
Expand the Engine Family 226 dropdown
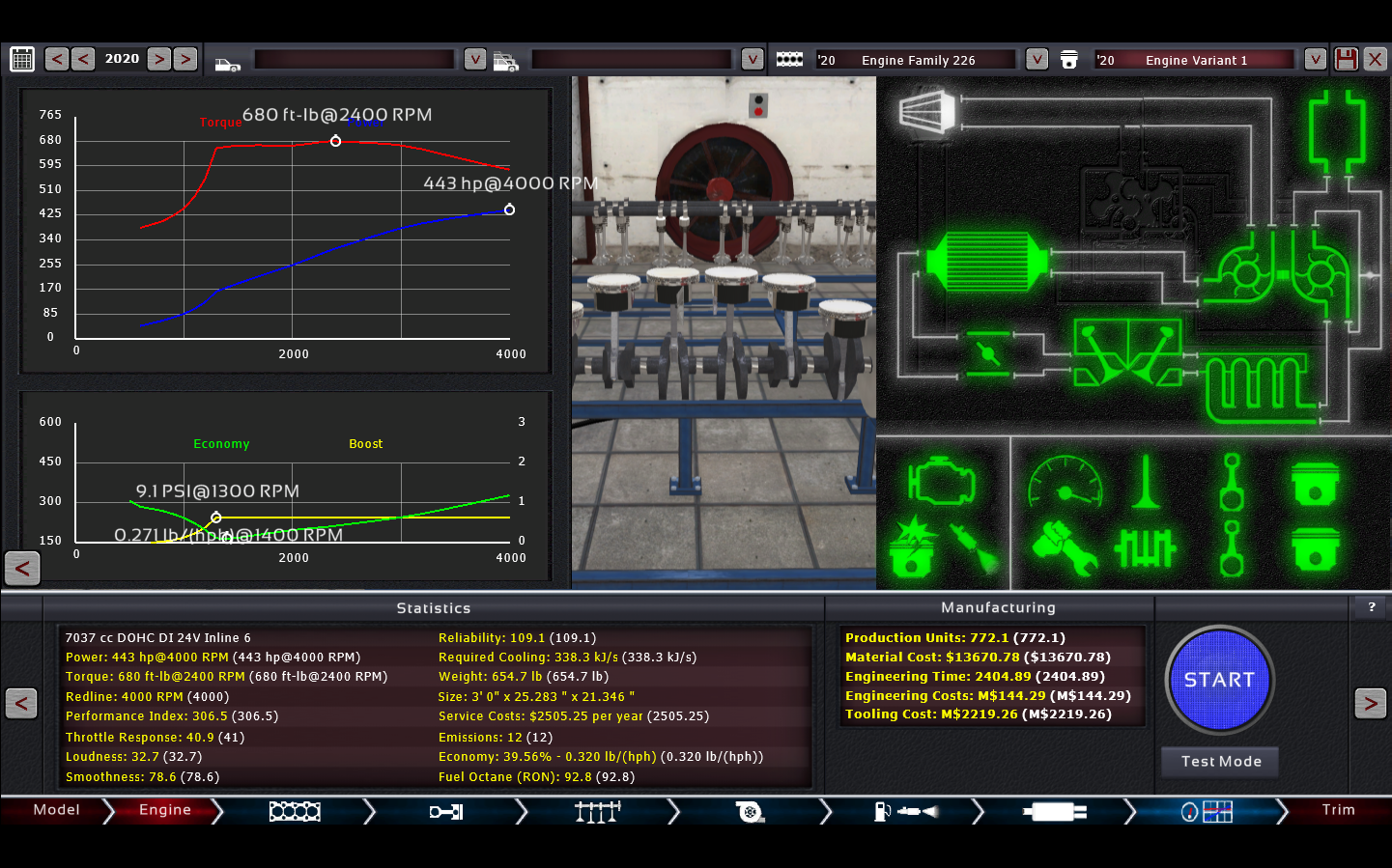[1037, 60]
